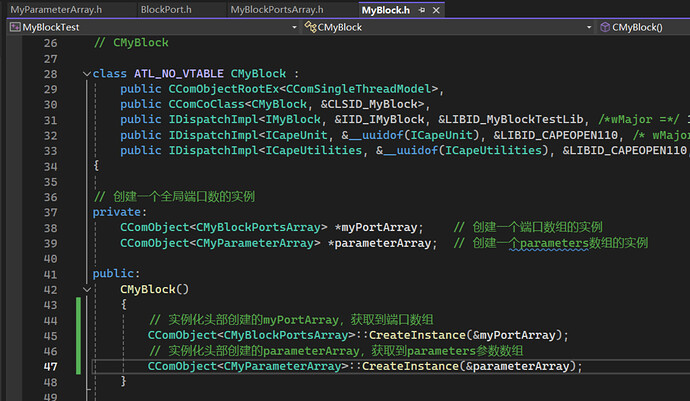
Task: Click CComSingleThreadModel on line 29
Action: tap(359, 89)
